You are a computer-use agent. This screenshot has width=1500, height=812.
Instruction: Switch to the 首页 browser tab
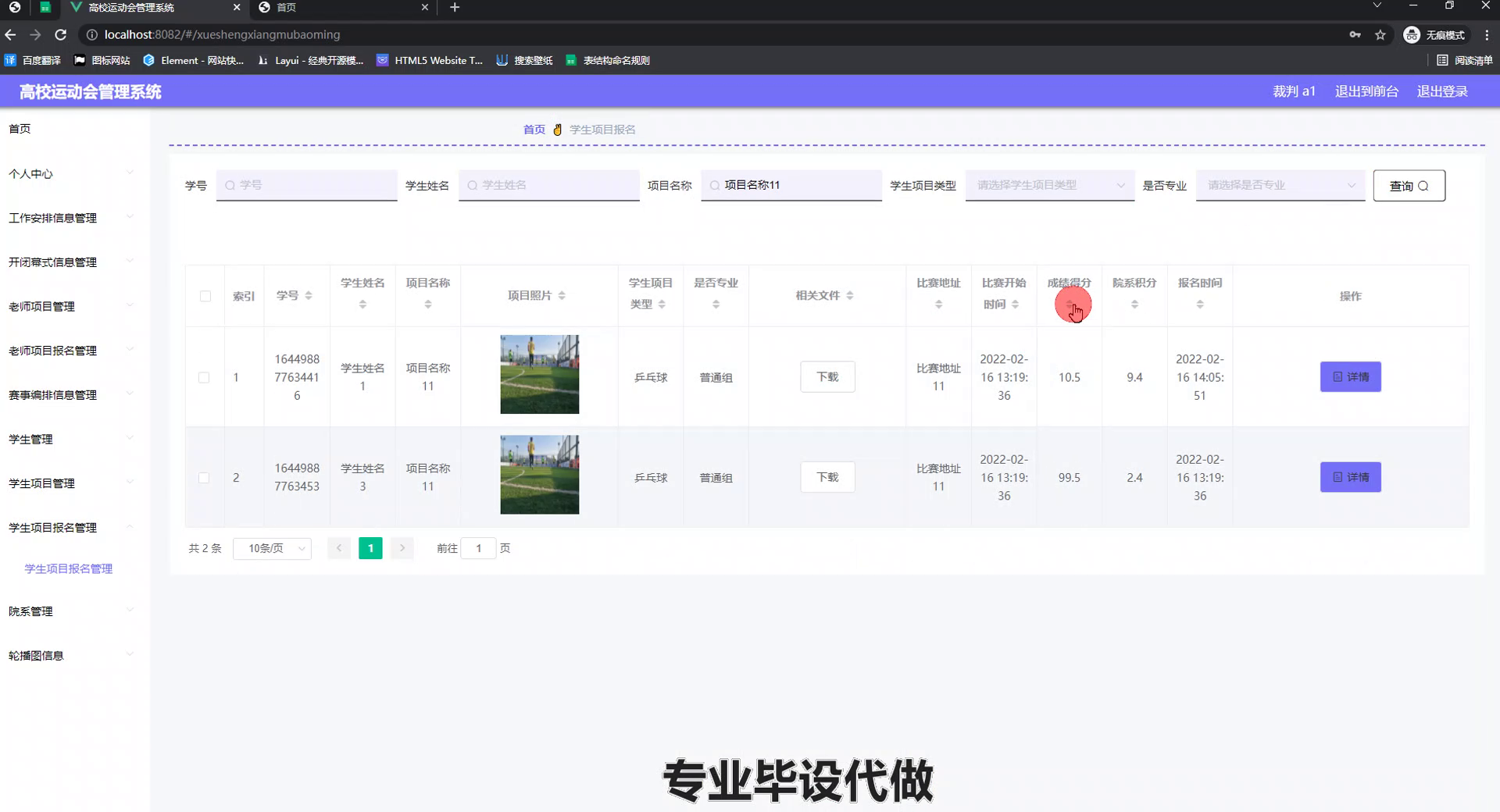(x=344, y=7)
